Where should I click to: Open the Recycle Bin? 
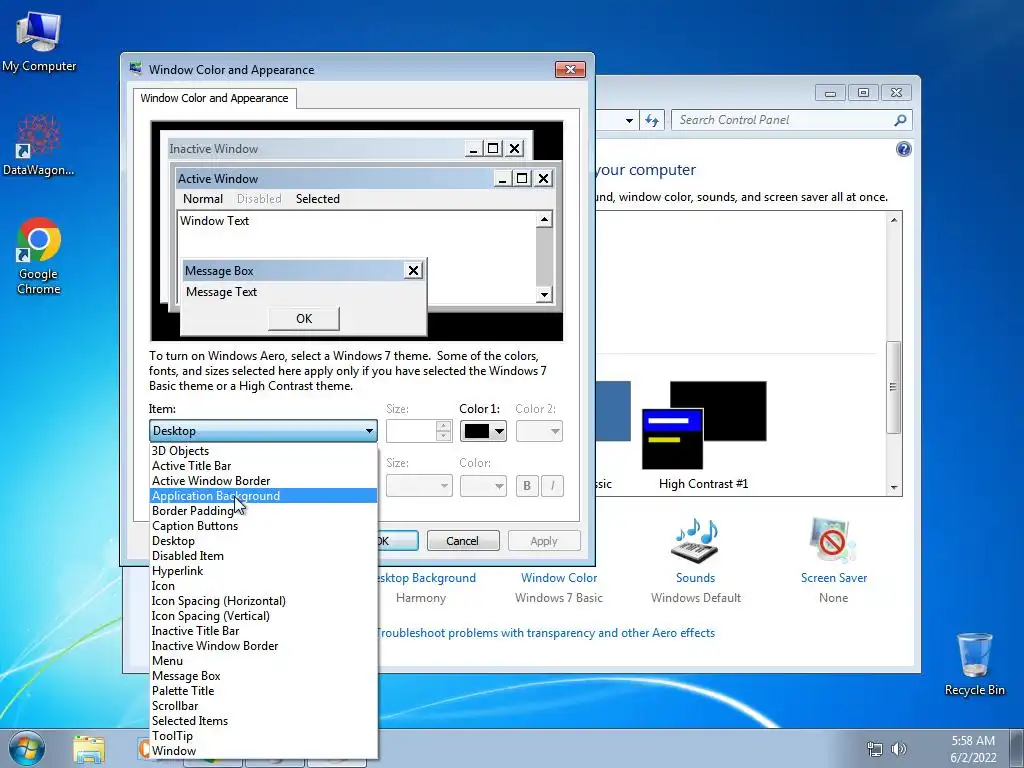(x=974, y=664)
